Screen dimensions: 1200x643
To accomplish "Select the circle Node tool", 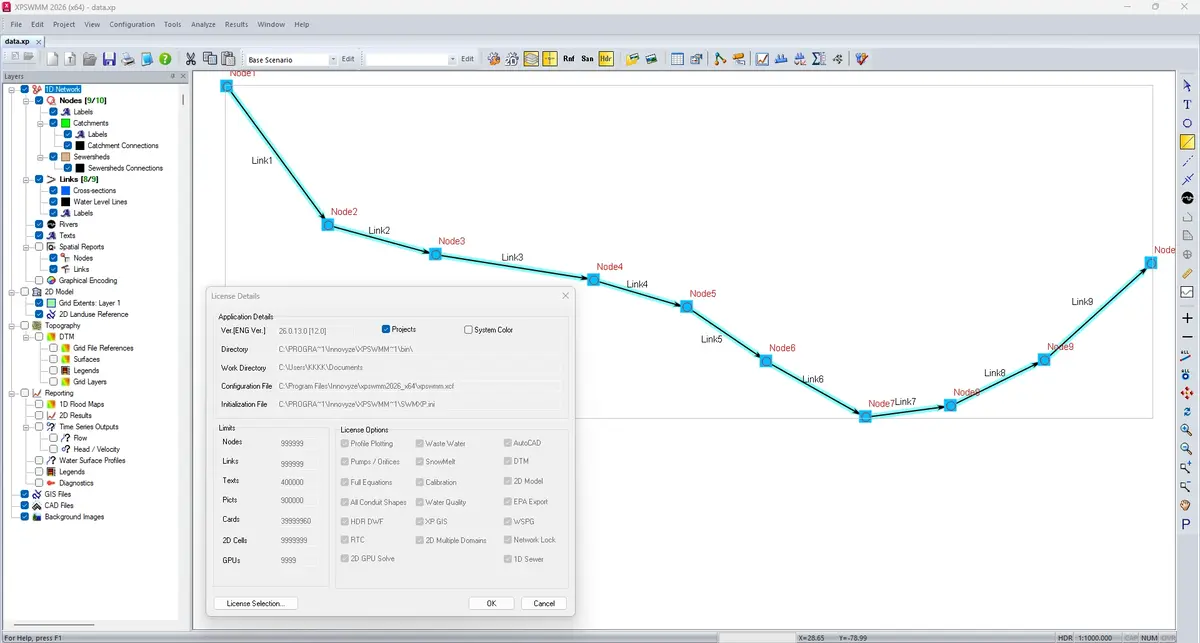I will coord(1187,124).
